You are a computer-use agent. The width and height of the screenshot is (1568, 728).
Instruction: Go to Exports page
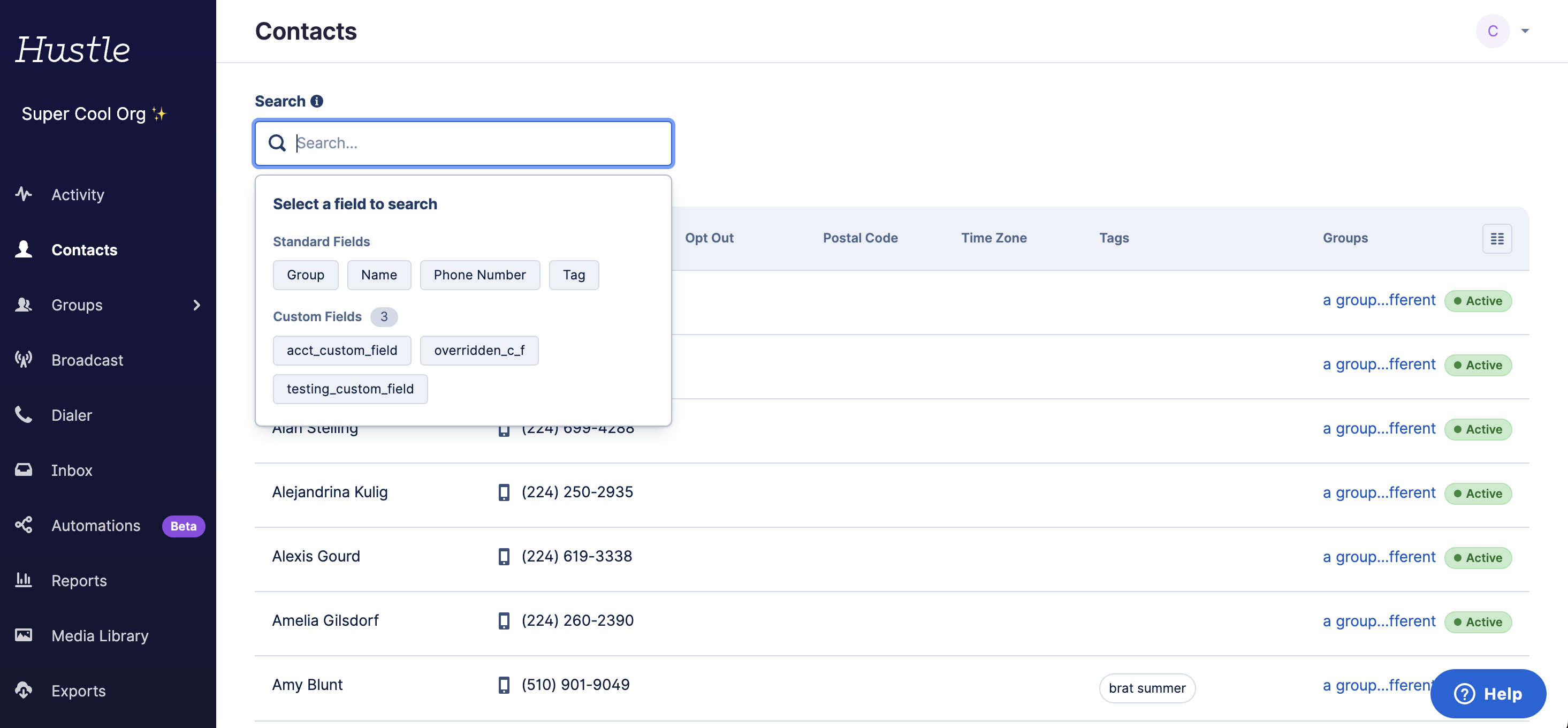coord(79,691)
